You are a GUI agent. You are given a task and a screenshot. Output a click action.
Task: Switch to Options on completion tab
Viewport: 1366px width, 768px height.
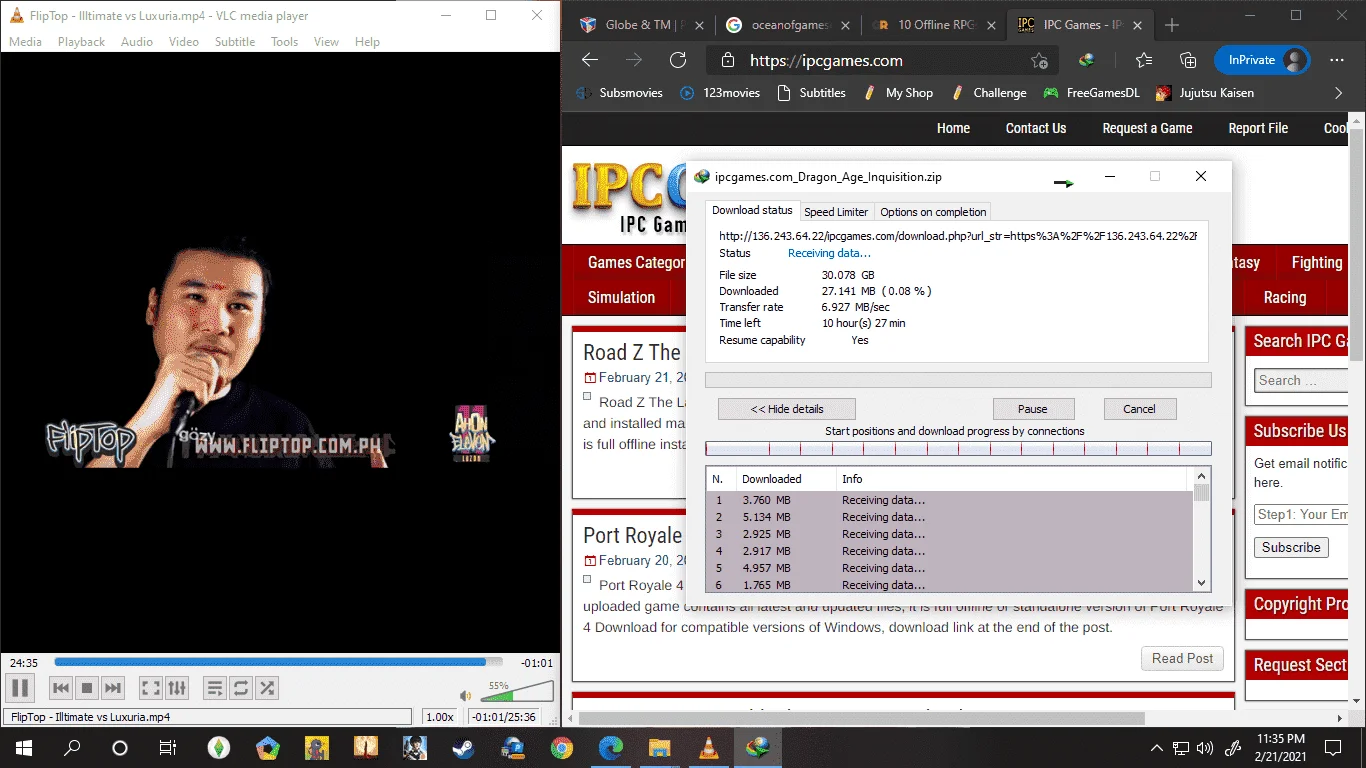[x=933, y=212]
